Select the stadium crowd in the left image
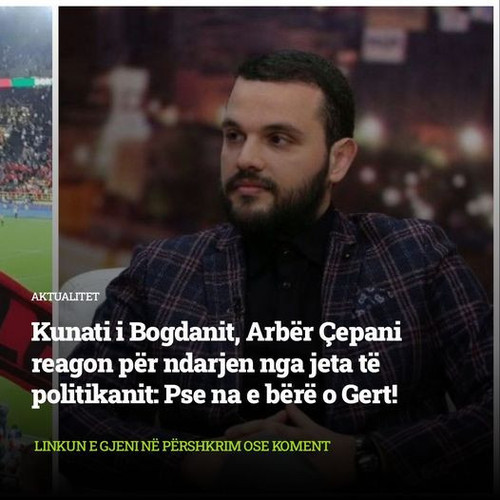This screenshot has height=500, width=500. pyautogui.click(x=26, y=147)
